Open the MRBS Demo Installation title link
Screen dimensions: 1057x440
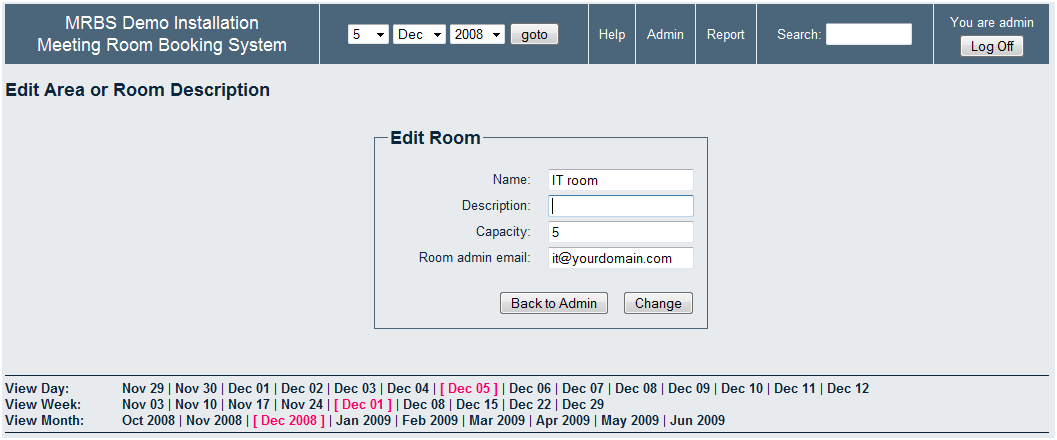161,23
